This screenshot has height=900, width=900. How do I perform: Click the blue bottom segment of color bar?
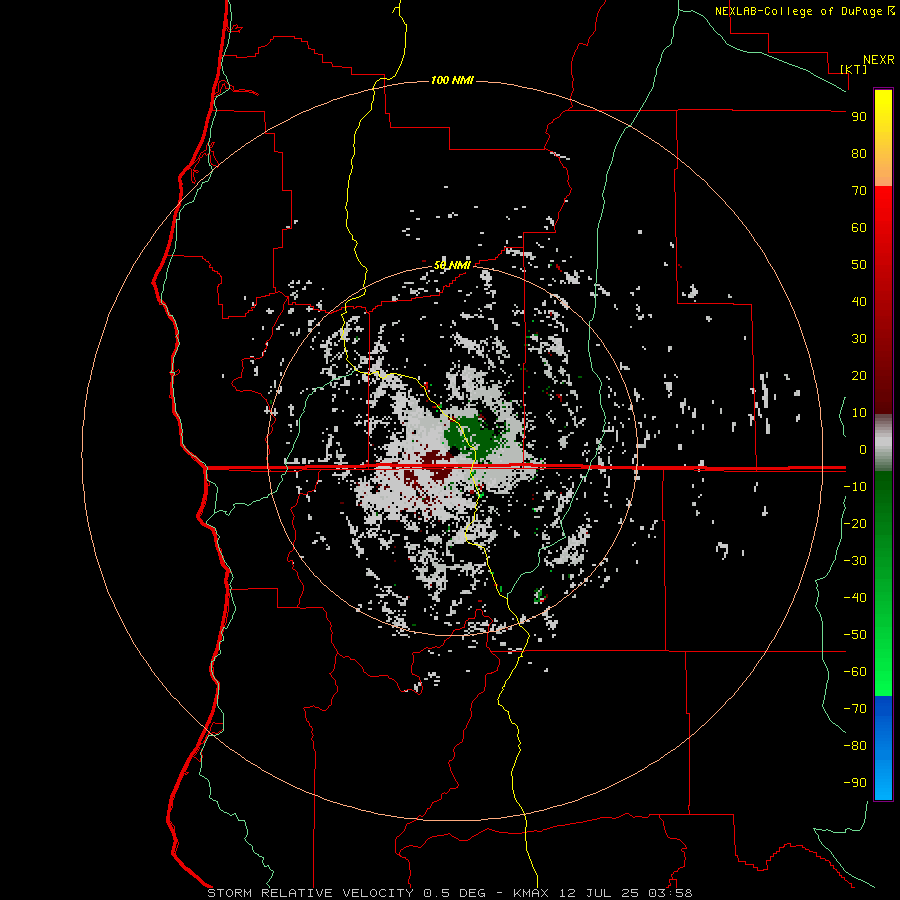[x=883, y=748]
